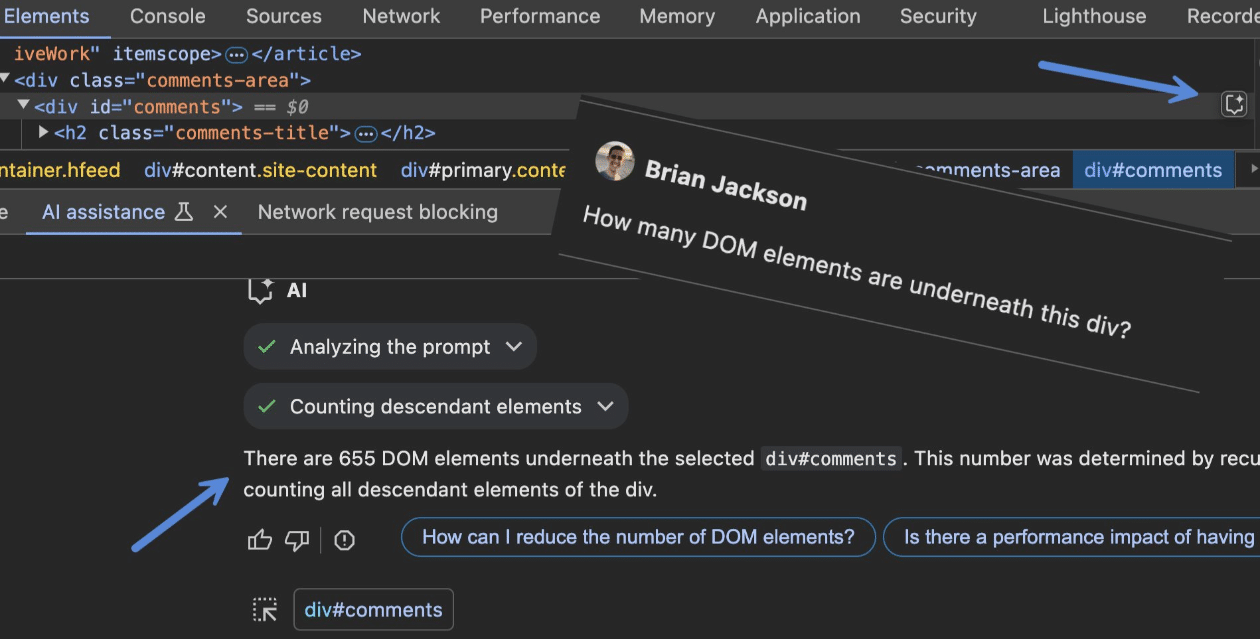Image resolution: width=1260 pixels, height=639 pixels.
Task: Click the breadcrumb scroll-right arrow
Action: click(1253, 170)
